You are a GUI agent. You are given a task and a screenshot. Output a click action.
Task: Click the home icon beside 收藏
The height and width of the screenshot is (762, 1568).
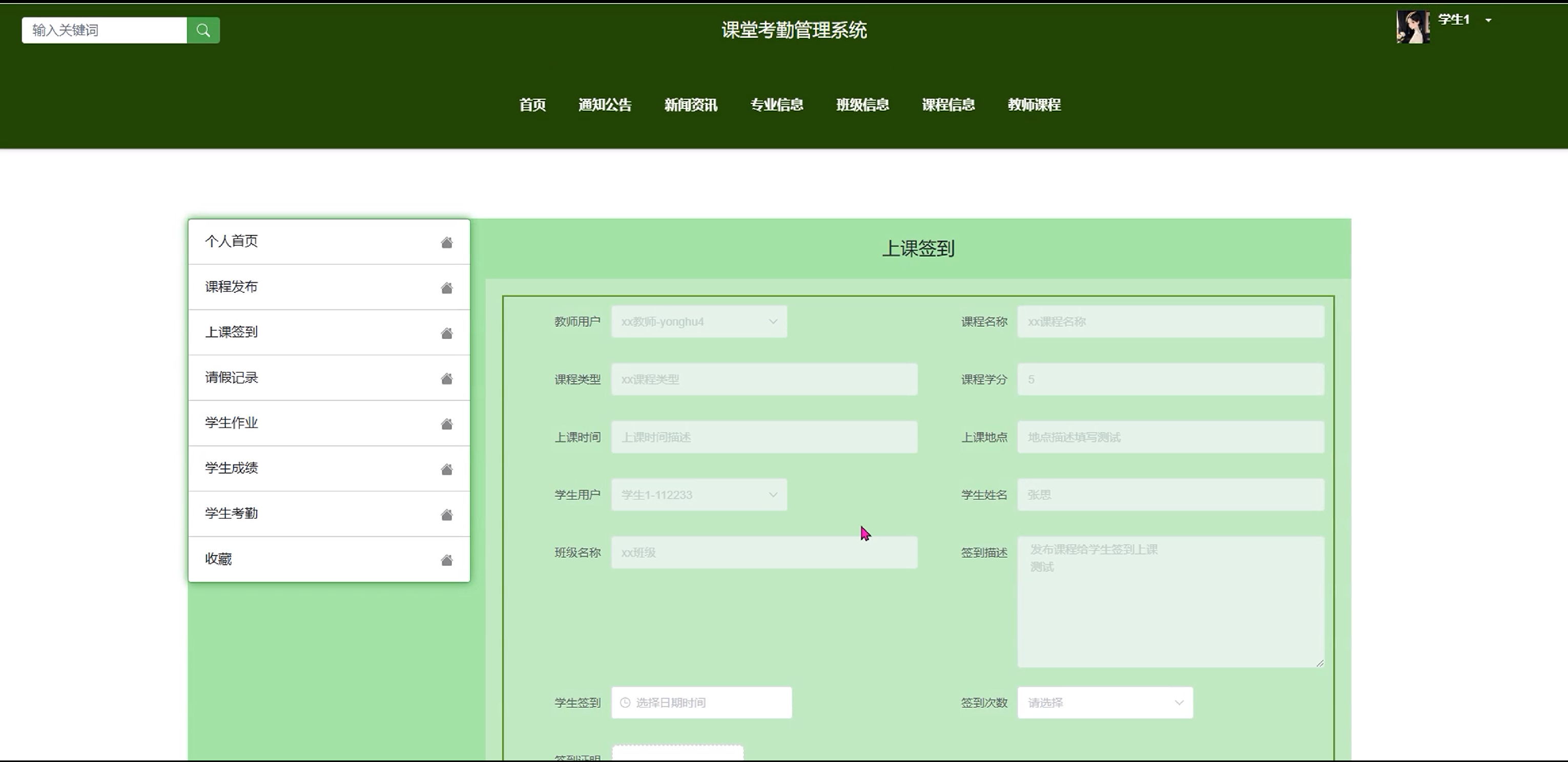(447, 560)
